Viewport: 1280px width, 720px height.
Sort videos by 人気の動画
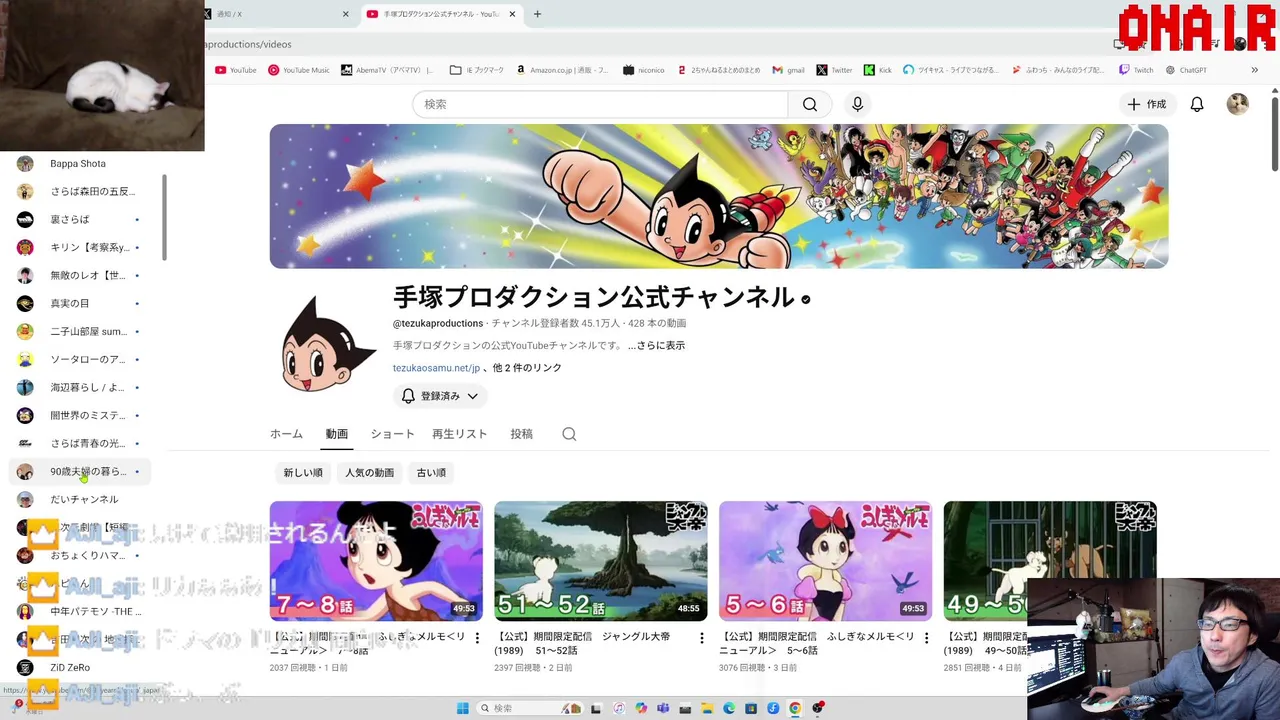click(369, 473)
